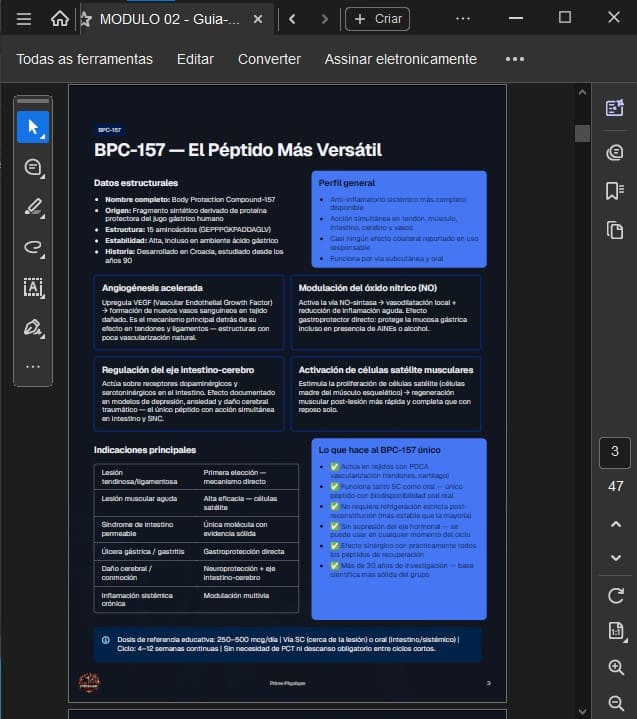Click the Angiogénesis acelerada card title
The width and height of the screenshot is (637, 719).
[x=152, y=288]
